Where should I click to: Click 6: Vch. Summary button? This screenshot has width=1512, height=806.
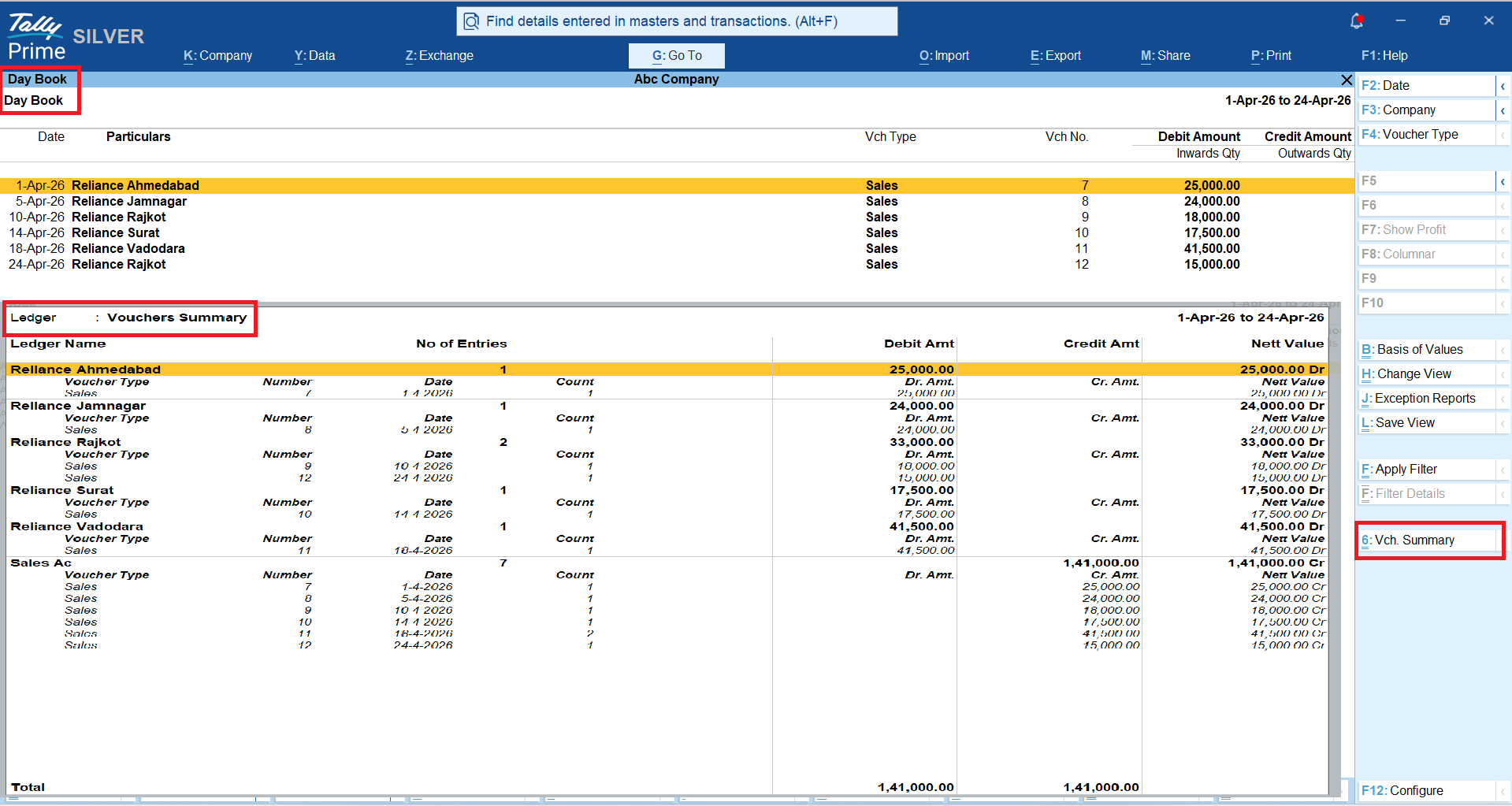pyautogui.click(x=1427, y=540)
